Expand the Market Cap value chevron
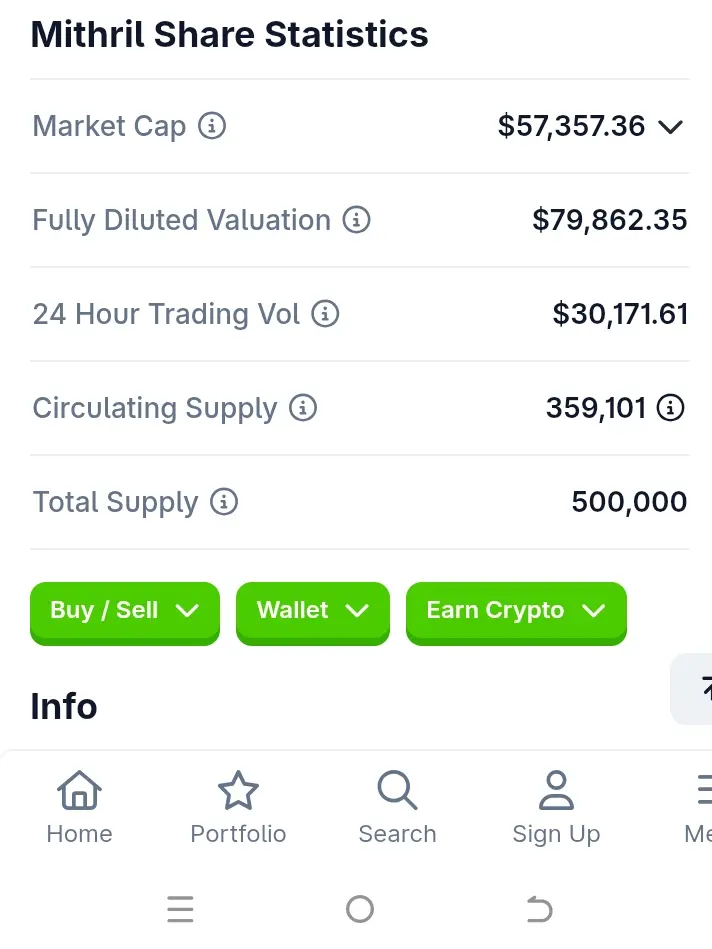The height and width of the screenshot is (949, 712). pyautogui.click(x=670, y=127)
